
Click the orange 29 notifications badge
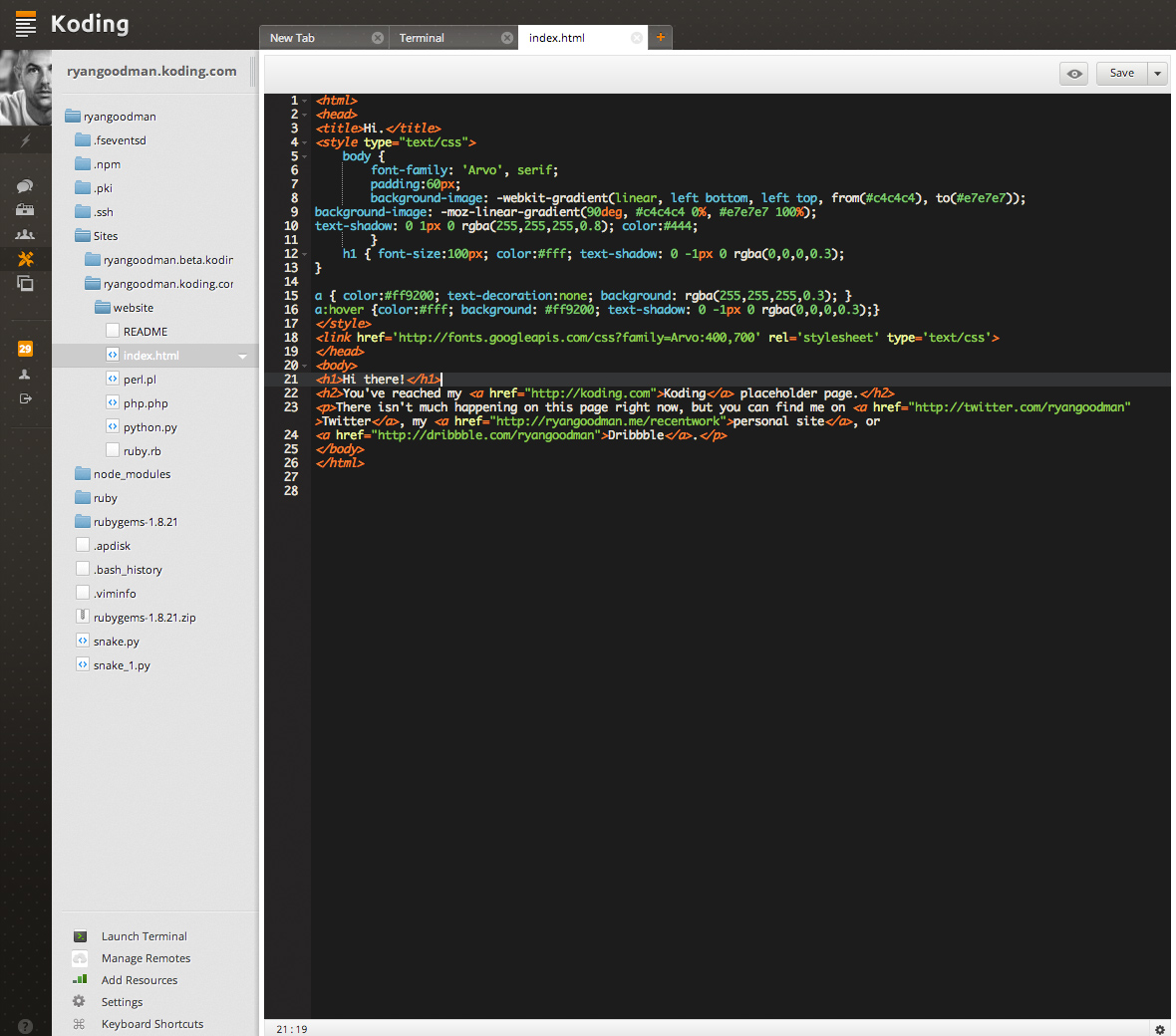[25, 349]
